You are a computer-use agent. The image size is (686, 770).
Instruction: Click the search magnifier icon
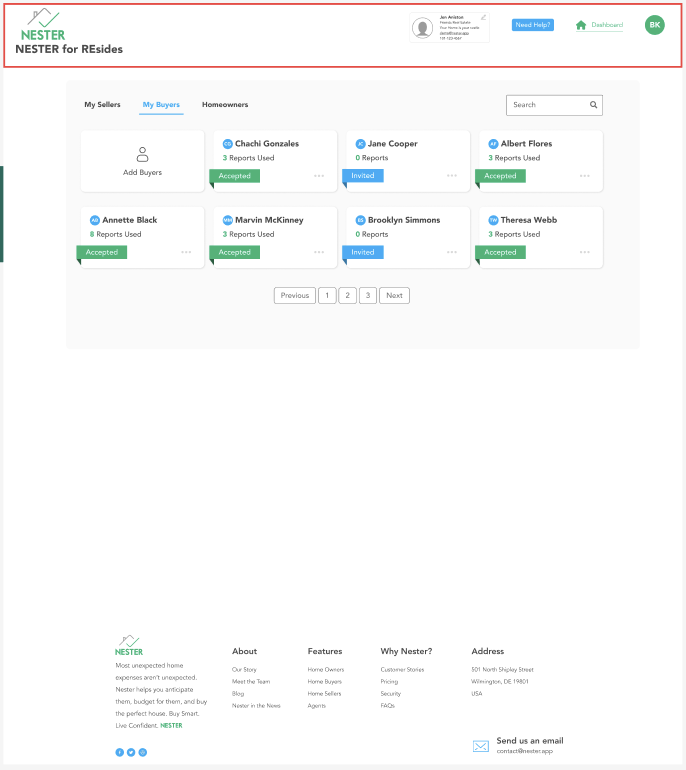593,105
